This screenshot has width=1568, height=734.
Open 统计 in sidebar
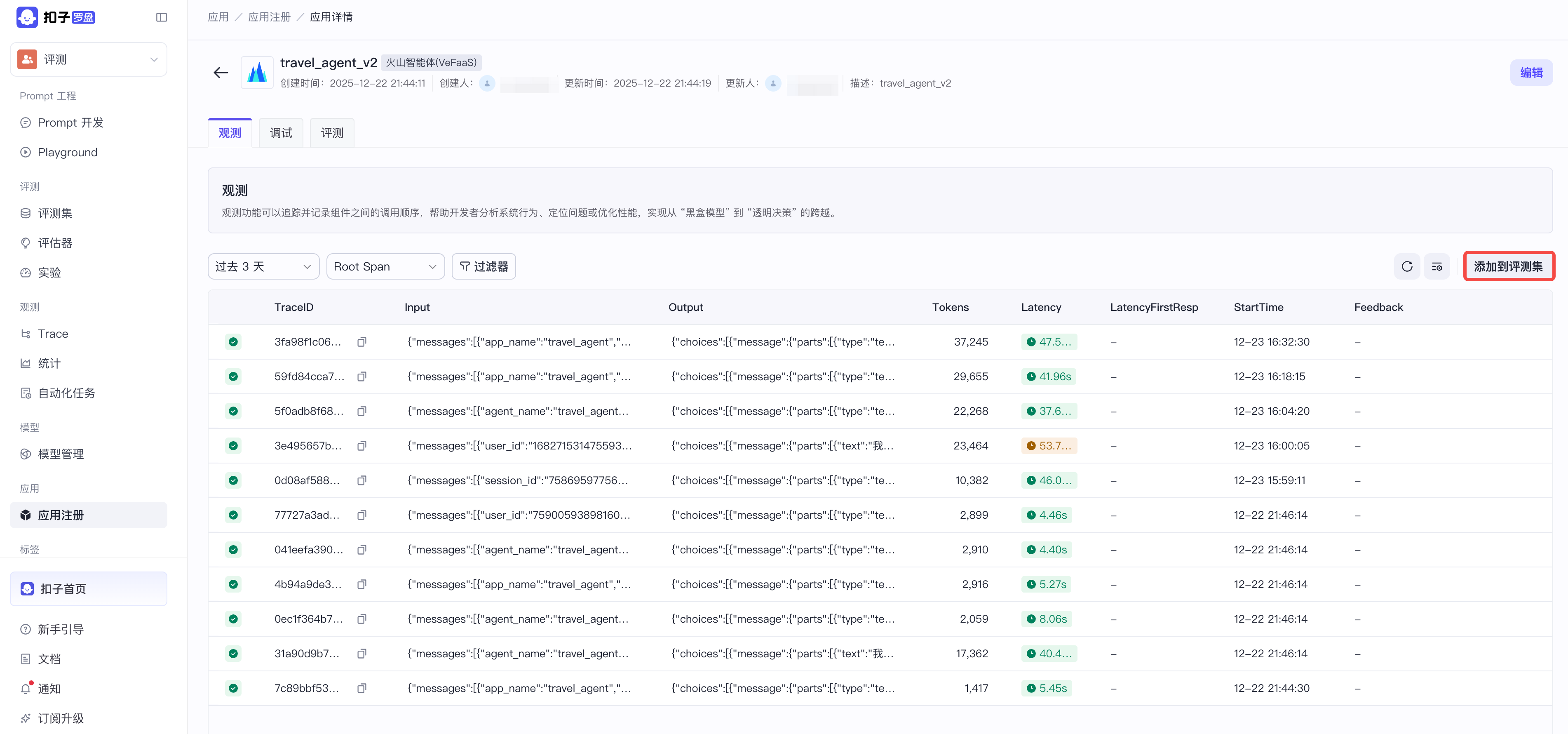tap(88, 364)
